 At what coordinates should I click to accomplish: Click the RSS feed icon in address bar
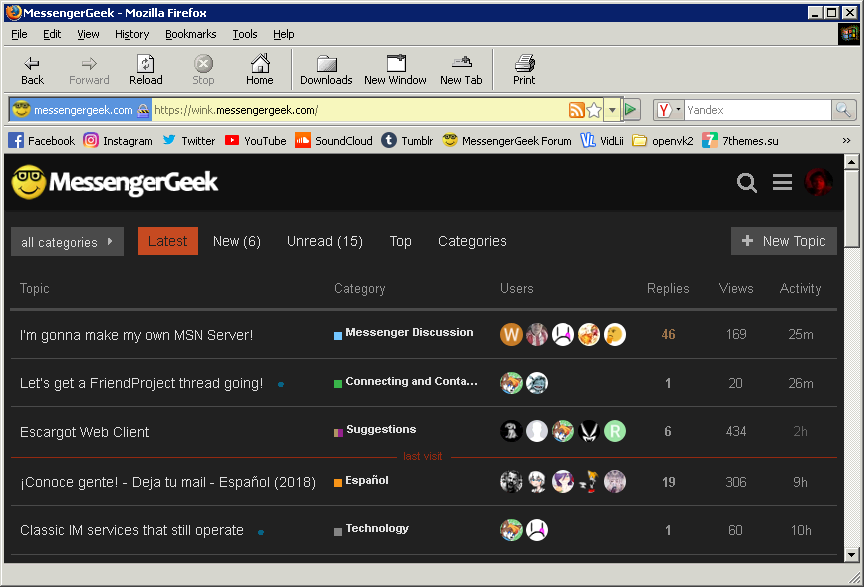[576, 110]
